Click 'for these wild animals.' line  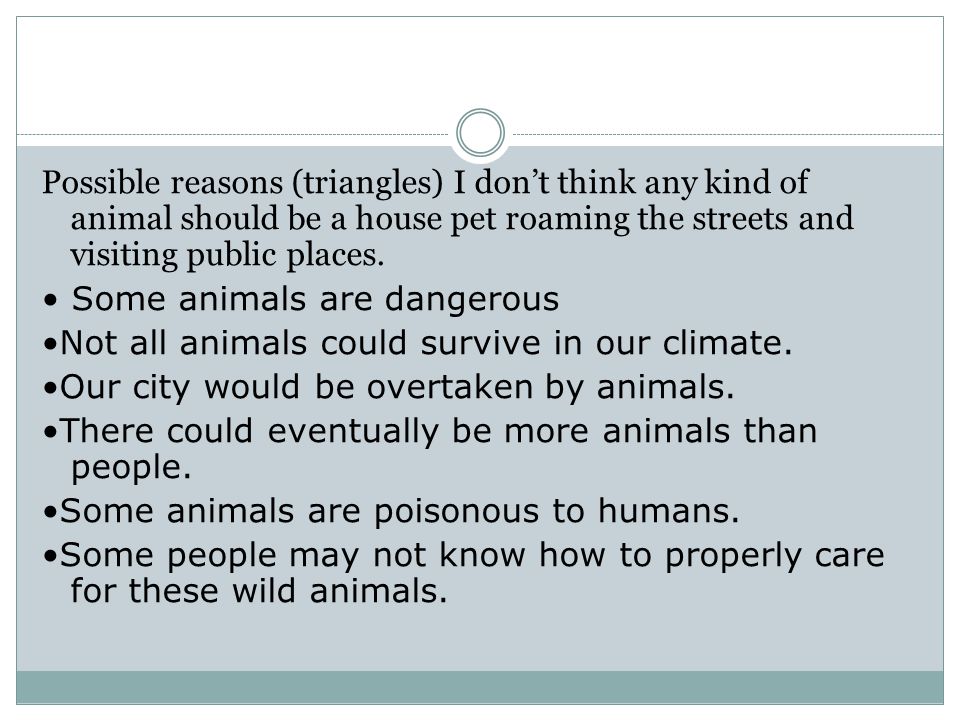click(258, 591)
